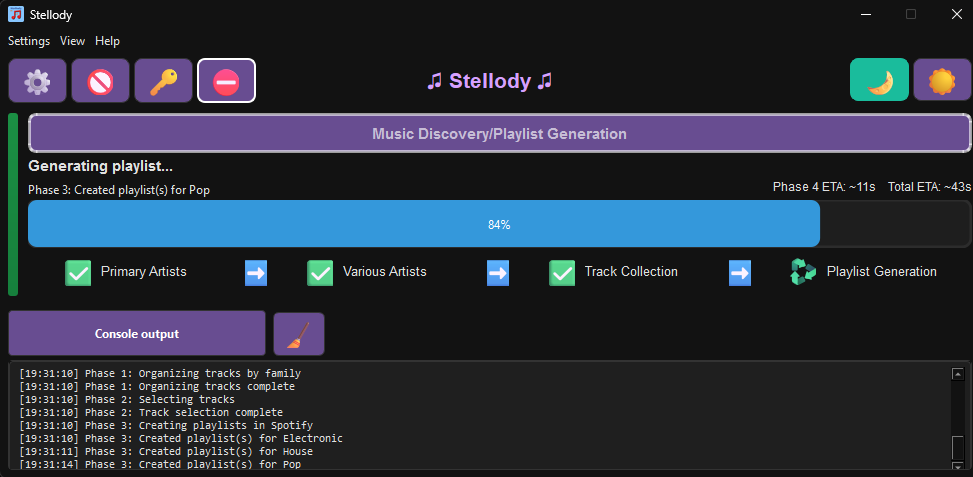
Task: Collapse the Console output section
Action: click(x=137, y=334)
